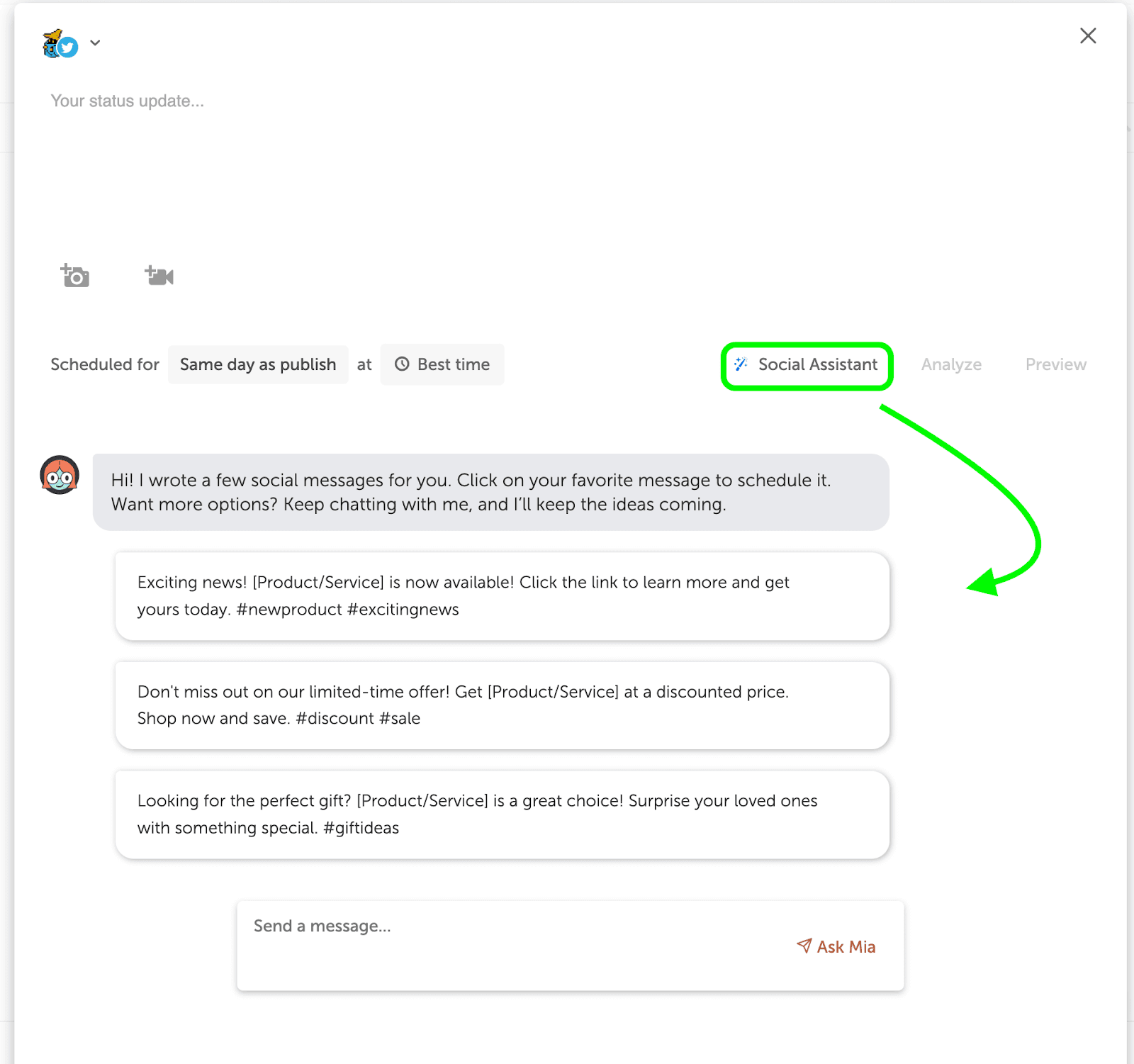This screenshot has height=1064, width=1134.
Task: Click the add photo camera icon
Action: pyautogui.click(x=75, y=276)
